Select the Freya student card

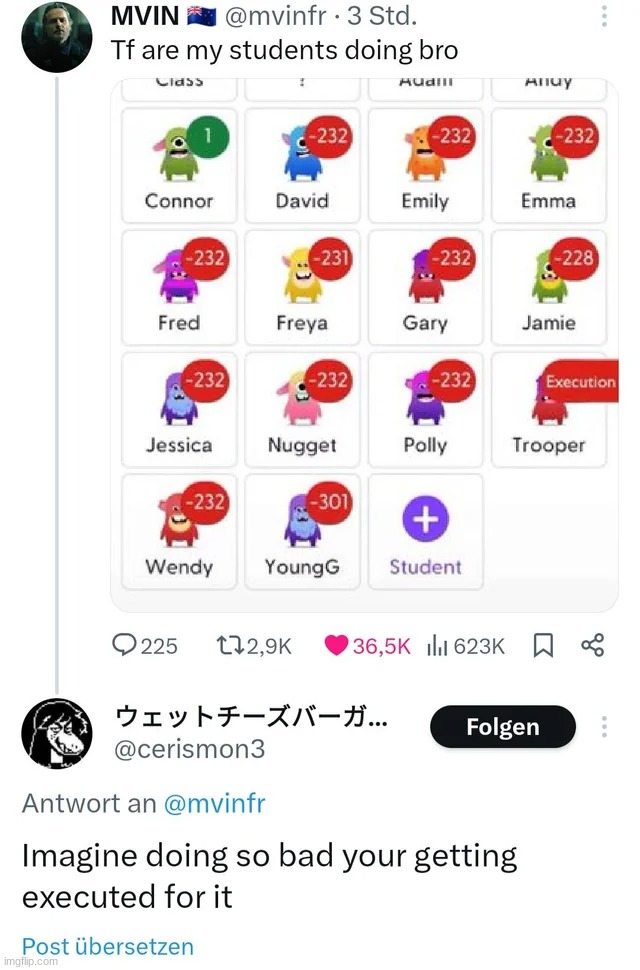pos(302,287)
